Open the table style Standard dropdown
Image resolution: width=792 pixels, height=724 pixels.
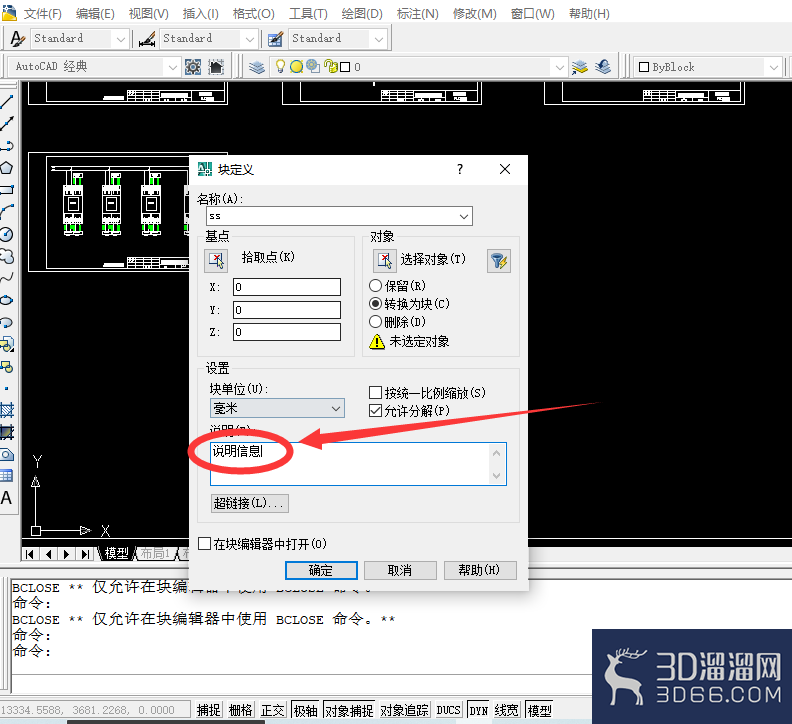tap(379, 39)
